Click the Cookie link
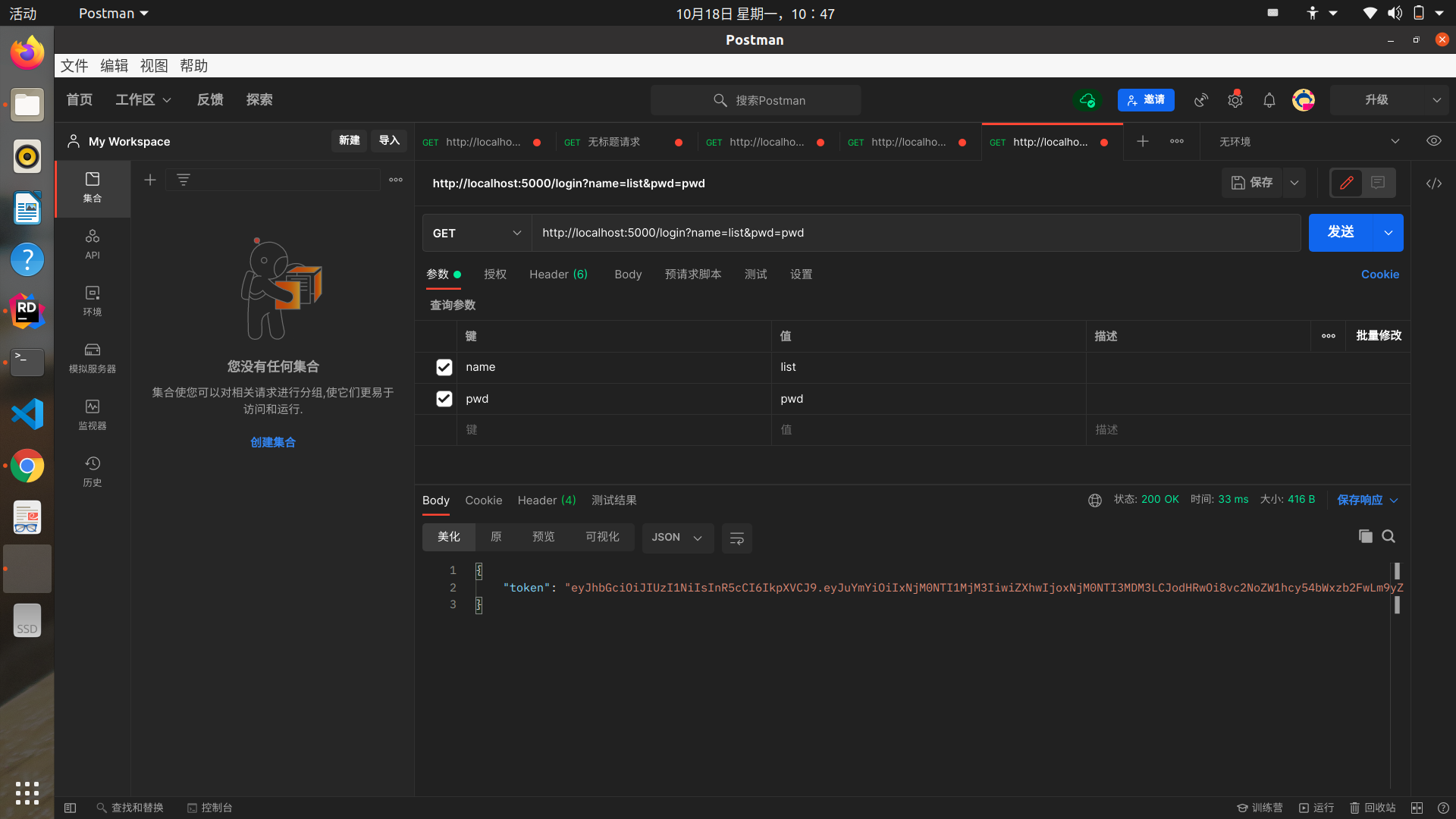 [1380, 275]
